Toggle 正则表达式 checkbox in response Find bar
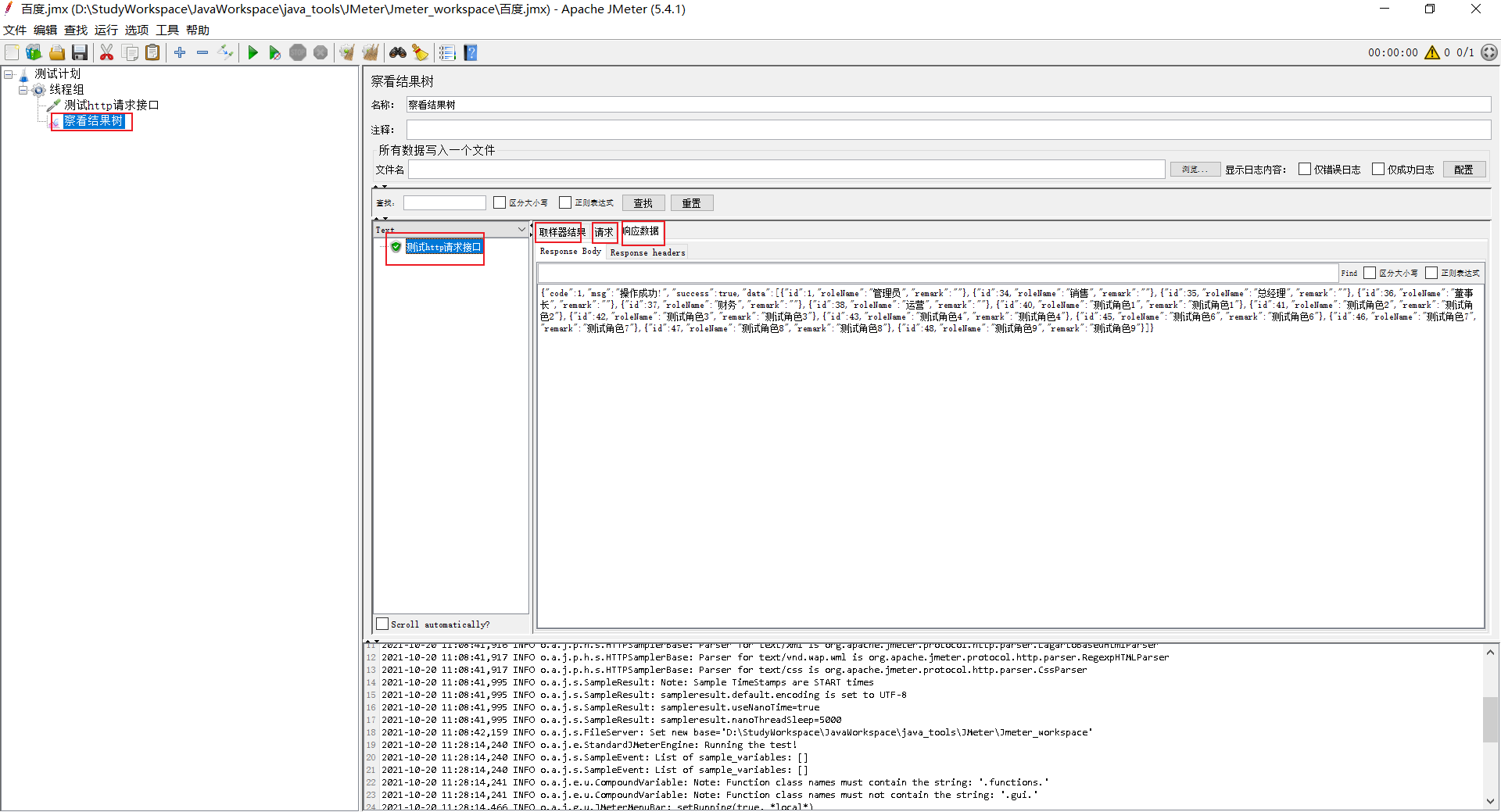1501x812 pixels. click(x=1431, y=273)
